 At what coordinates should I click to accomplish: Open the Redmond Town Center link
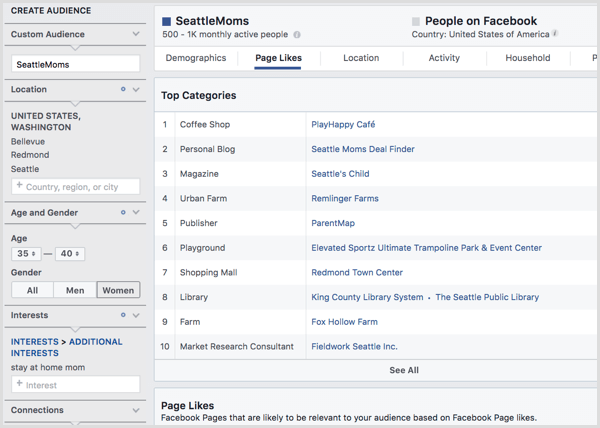tap(357, 272)
